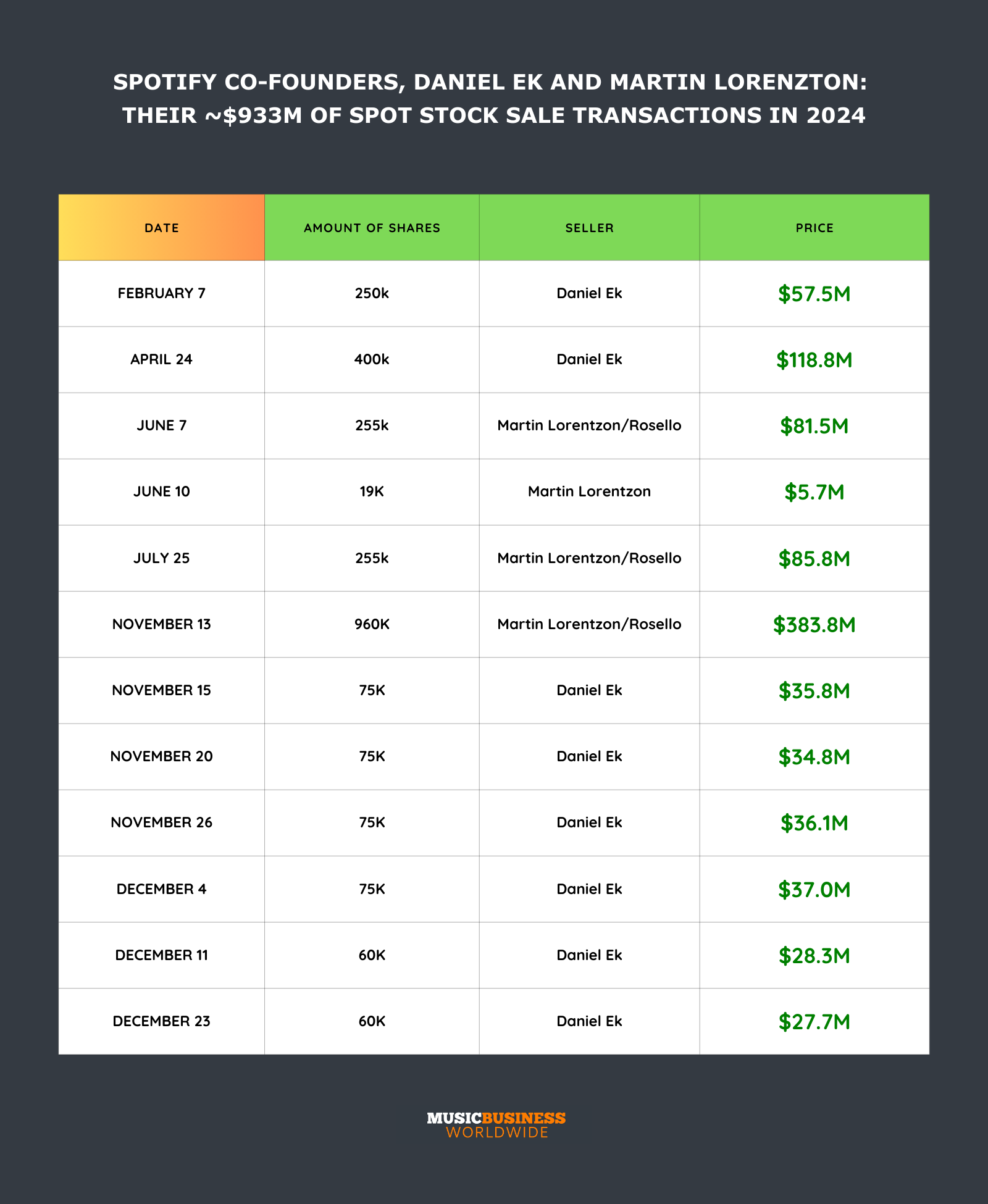Select the AMOUNT OF SHARES column header
The width and height of the screenshot is (988, 1204).
point(372,228)
